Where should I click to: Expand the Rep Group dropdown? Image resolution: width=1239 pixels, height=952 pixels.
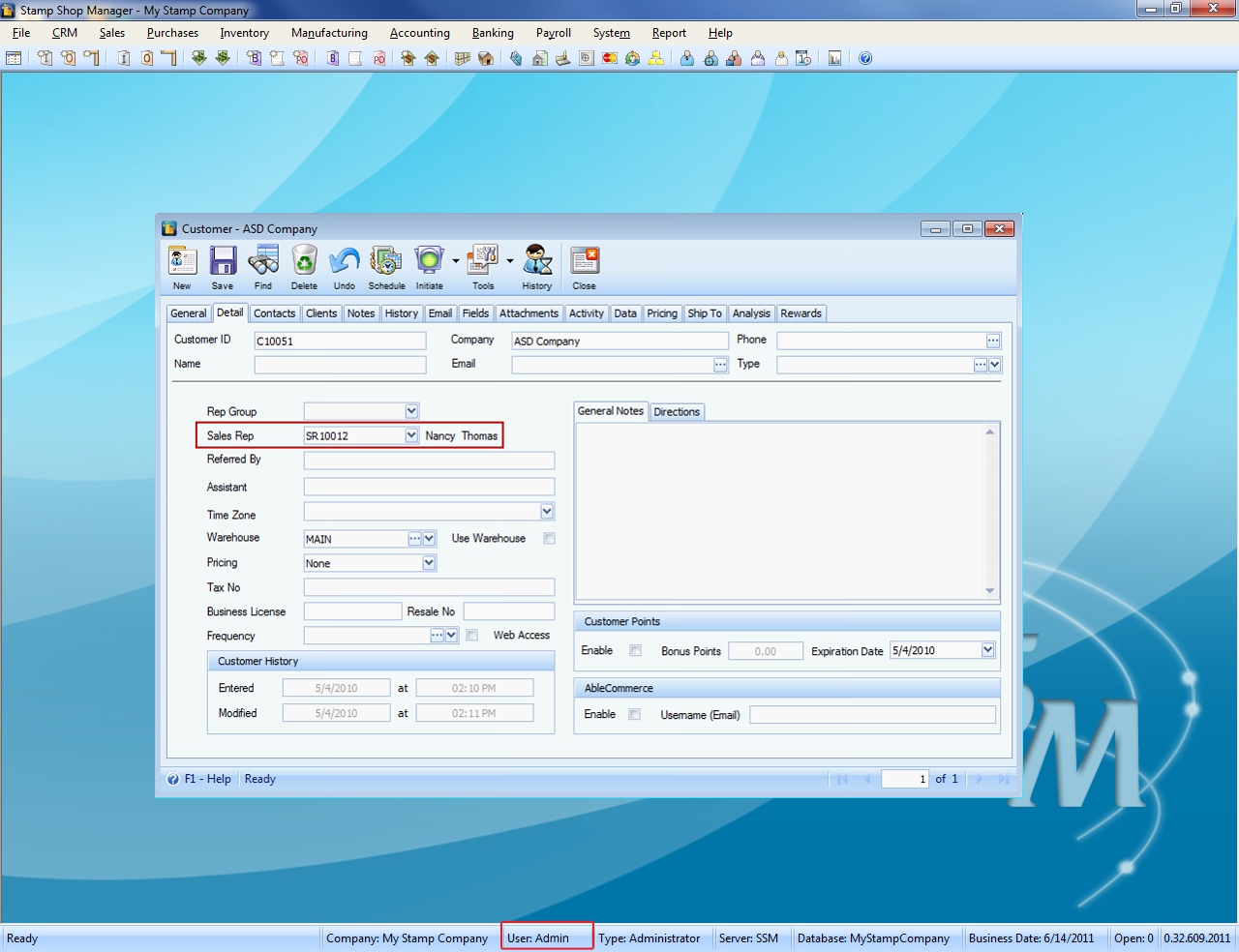[x=411, y=411]
